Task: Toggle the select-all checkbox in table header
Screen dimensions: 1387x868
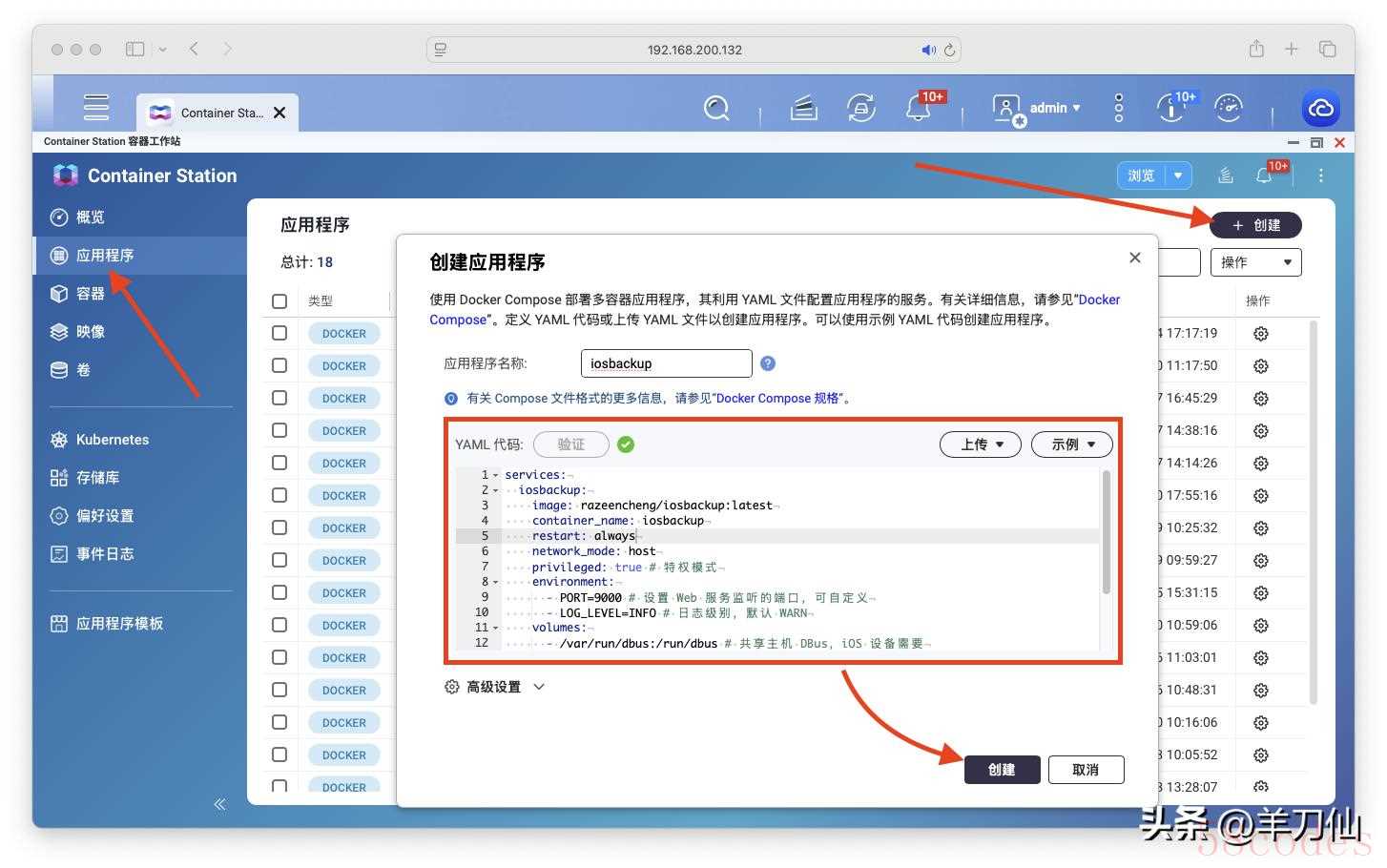Action: click(x=279, y=300)
